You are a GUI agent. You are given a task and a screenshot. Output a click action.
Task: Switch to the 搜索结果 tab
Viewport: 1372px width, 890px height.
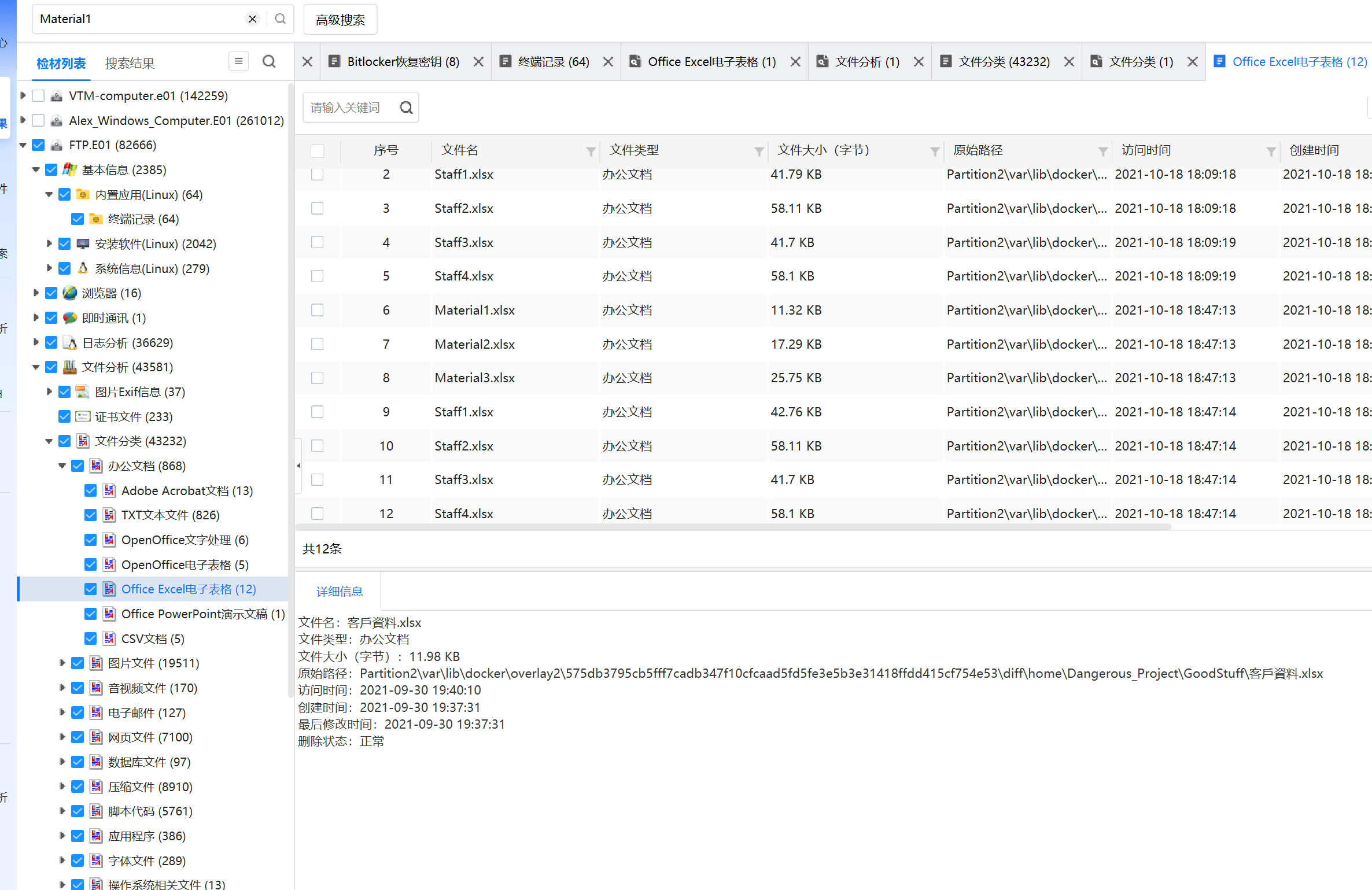130,64
